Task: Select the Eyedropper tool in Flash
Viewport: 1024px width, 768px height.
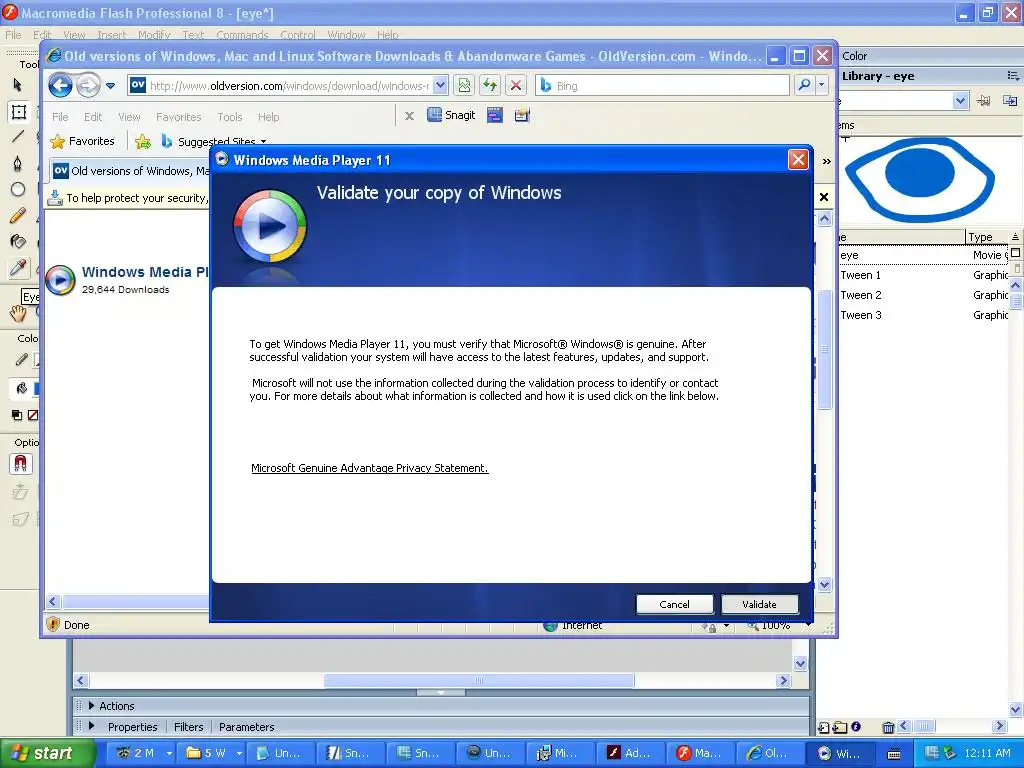Action: [18, 268]
